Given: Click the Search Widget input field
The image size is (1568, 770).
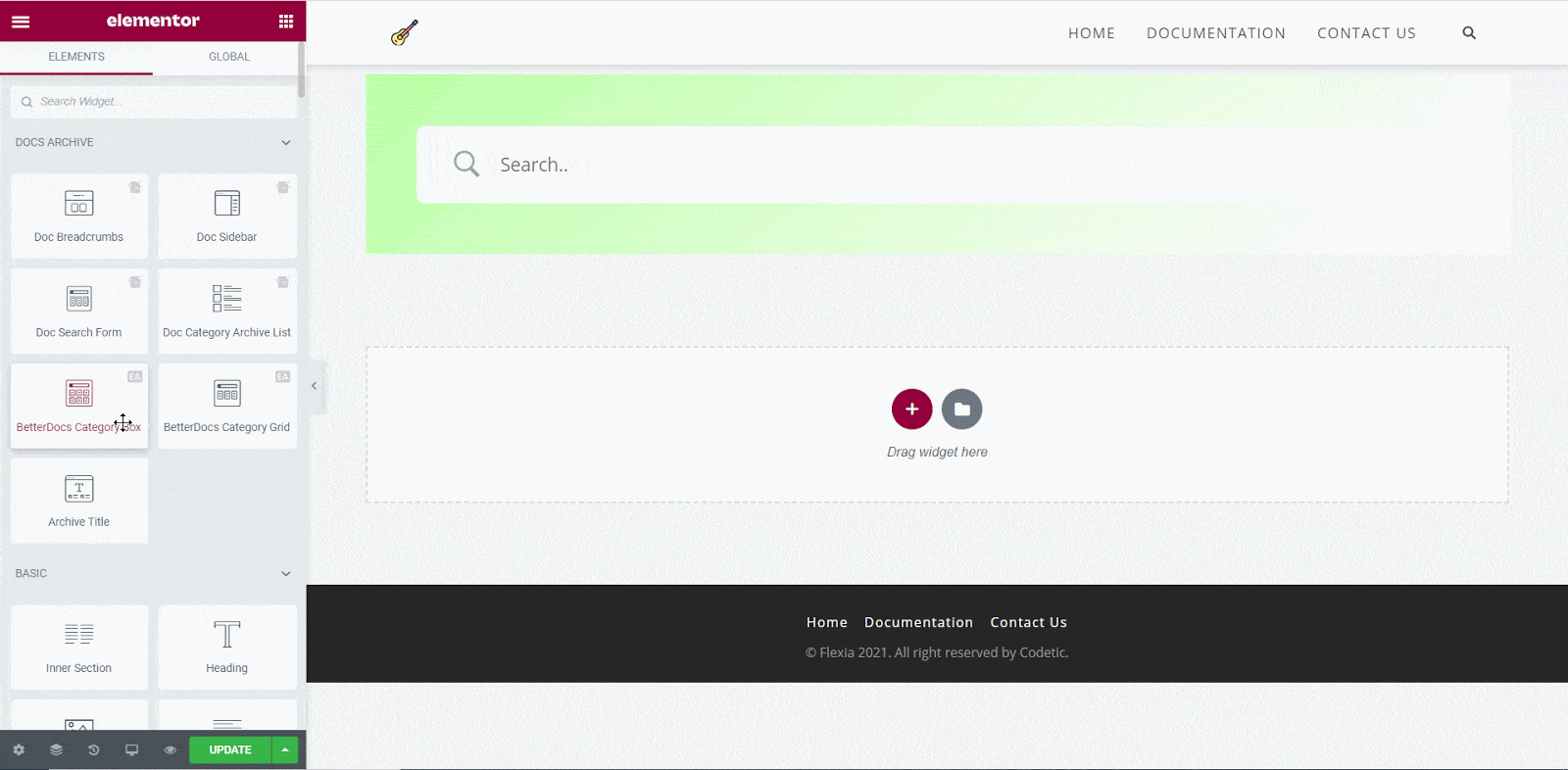Looking at the screenshot, I should coord(153,102).
